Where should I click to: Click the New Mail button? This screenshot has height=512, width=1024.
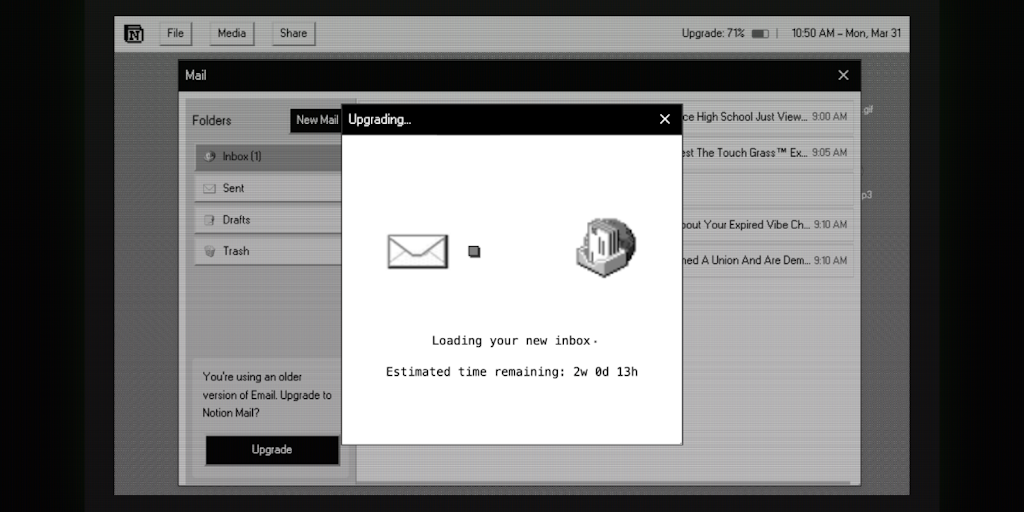(x=317, y=120)
